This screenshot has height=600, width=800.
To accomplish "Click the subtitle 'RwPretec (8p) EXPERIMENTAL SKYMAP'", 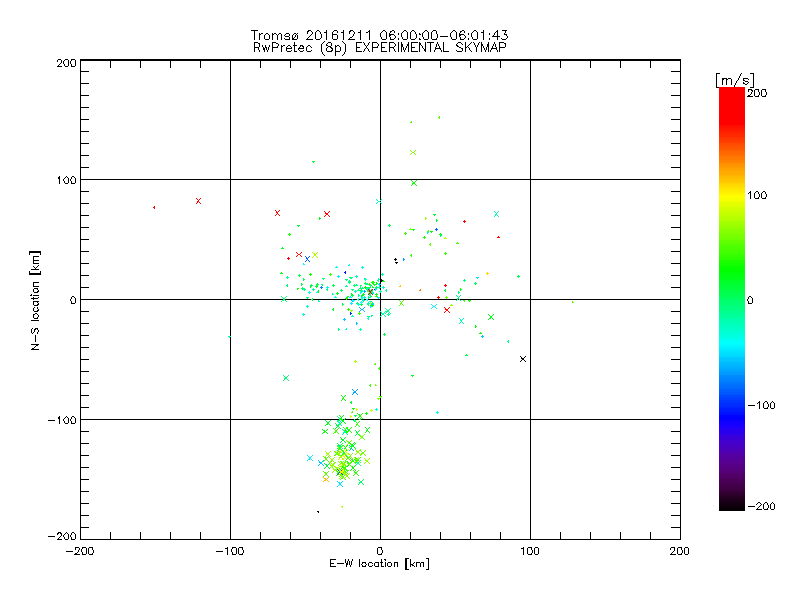I will 380,48.
